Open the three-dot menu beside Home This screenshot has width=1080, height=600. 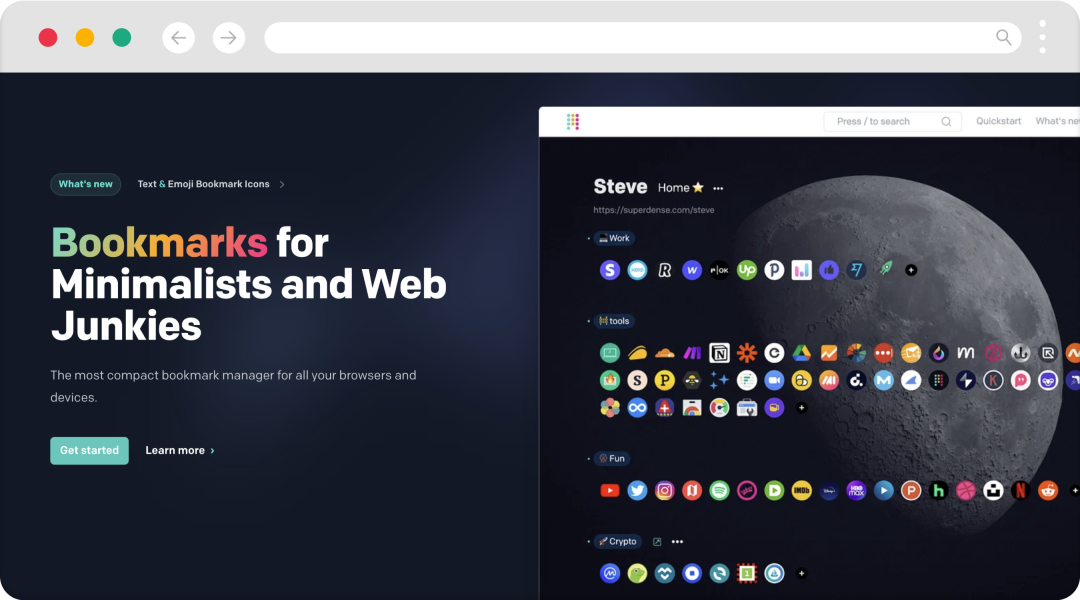[718, 188]
